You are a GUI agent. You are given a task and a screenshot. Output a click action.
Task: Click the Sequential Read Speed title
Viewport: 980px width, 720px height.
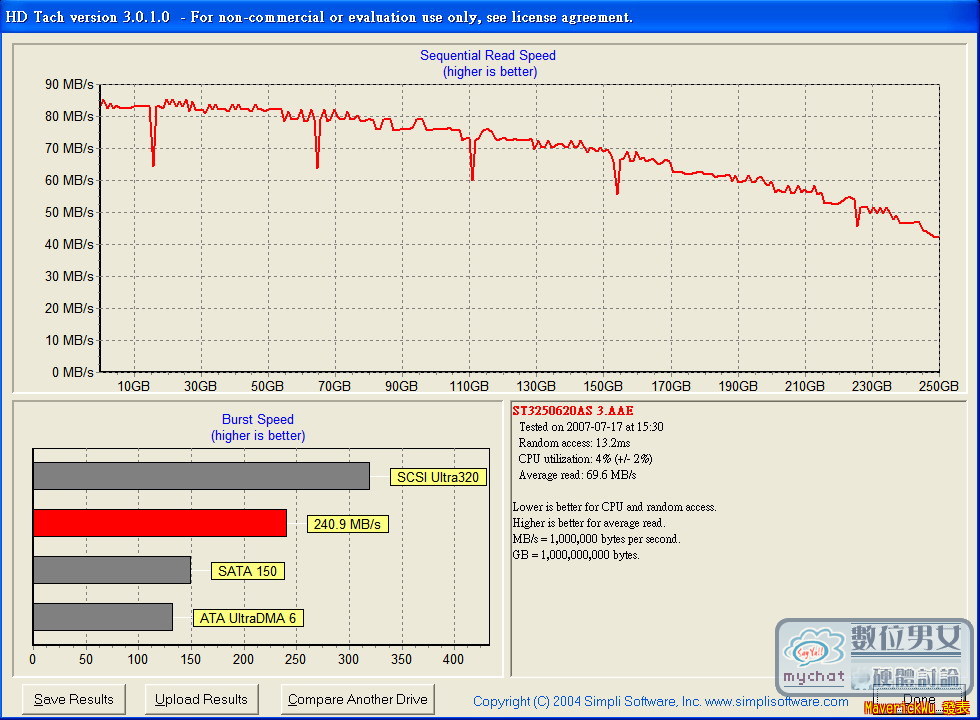click(x=488, y=56)
